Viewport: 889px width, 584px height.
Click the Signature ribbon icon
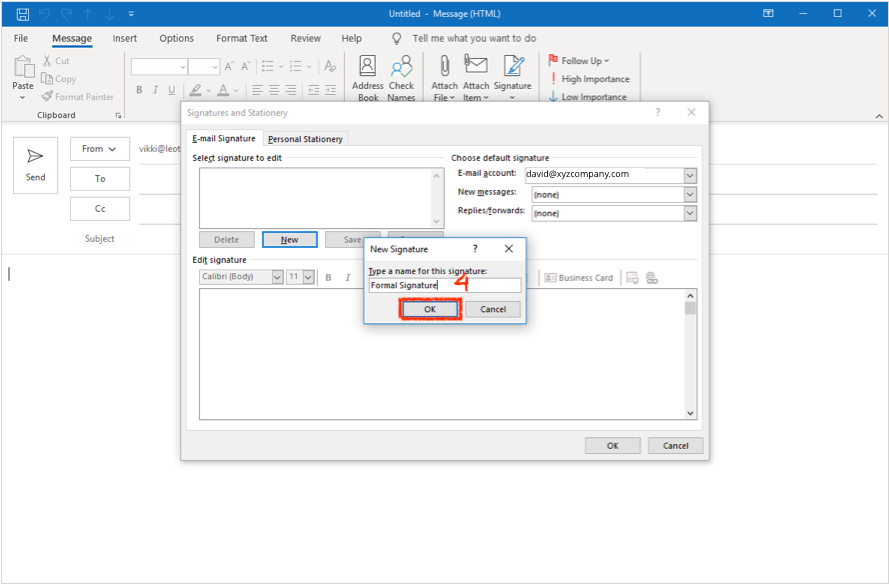pos(513,78)
